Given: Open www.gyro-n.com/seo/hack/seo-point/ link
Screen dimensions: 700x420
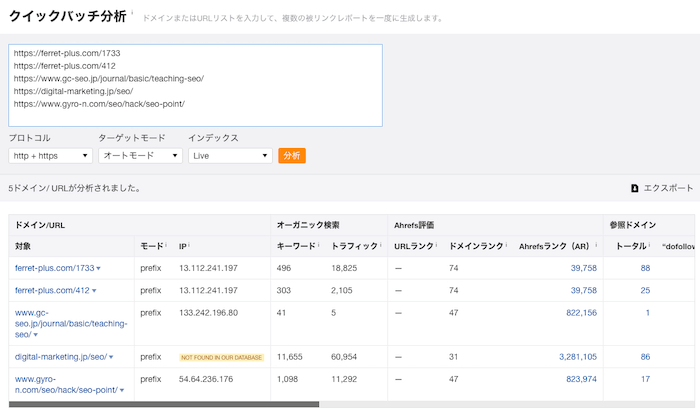Looking at the screenshot, I should (x=66, y=384).
